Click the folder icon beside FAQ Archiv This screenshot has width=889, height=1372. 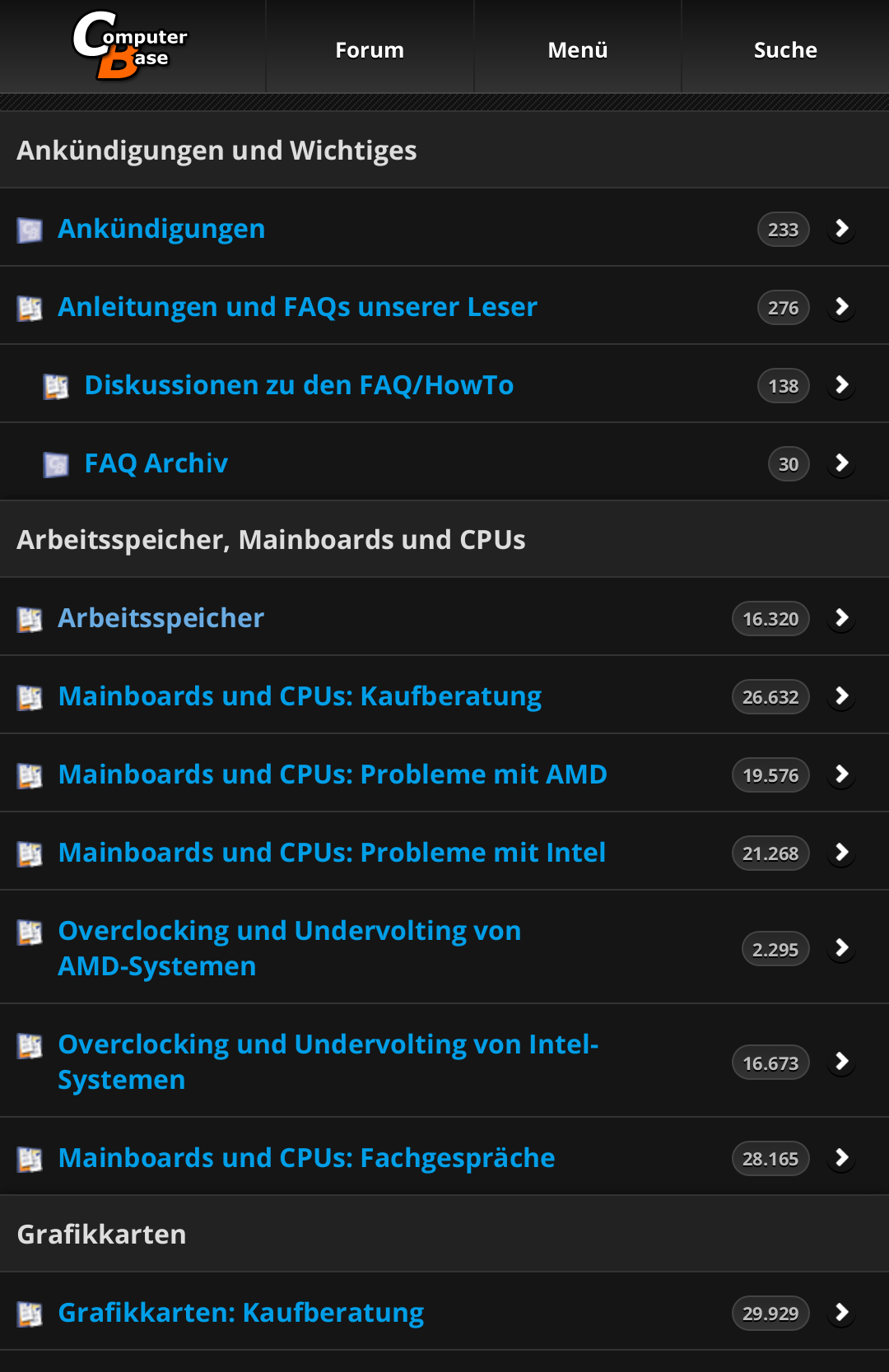[56, 464]
